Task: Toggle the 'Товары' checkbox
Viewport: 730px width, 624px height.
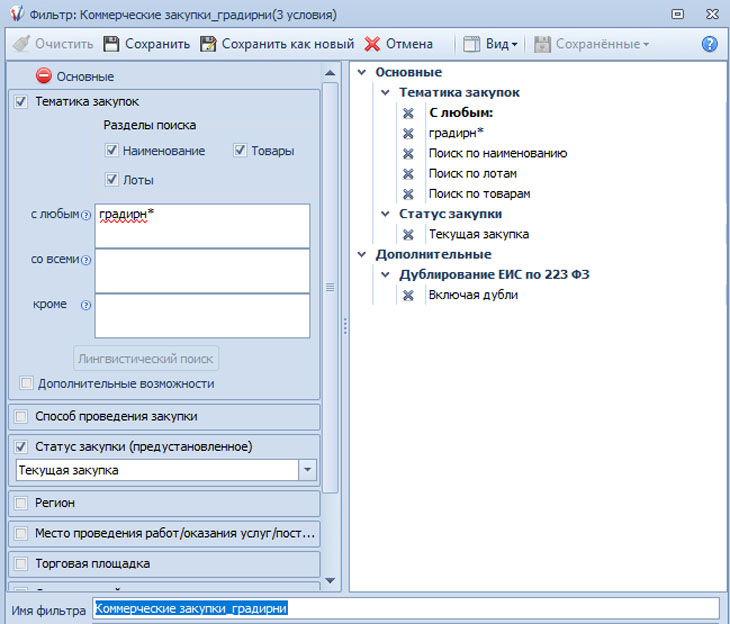Action: tap(240, 151)
